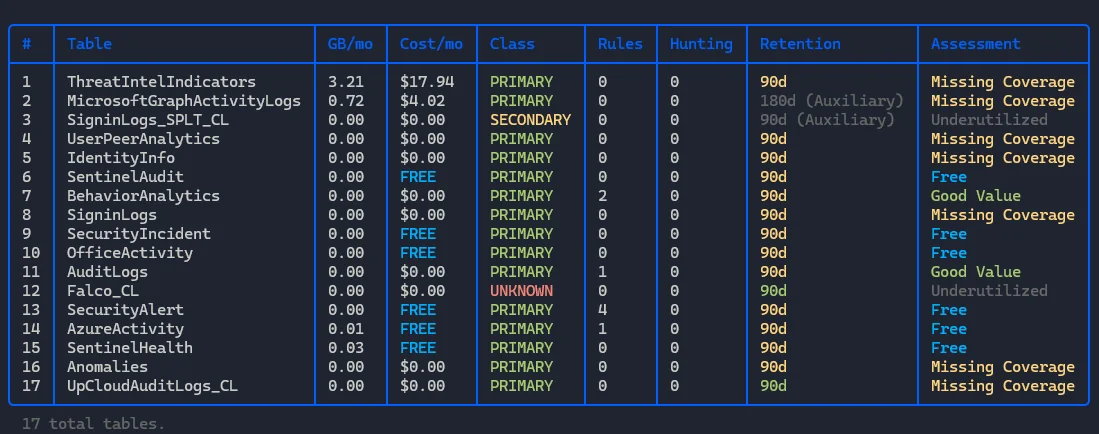Select the Rules column header
The image size is (1099, 434).
[620, 44]
